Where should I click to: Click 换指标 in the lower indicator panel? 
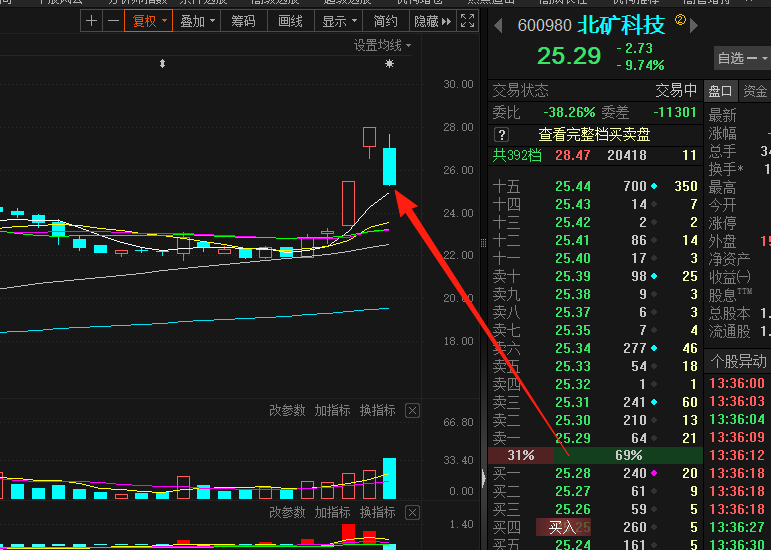pos(378,513)
